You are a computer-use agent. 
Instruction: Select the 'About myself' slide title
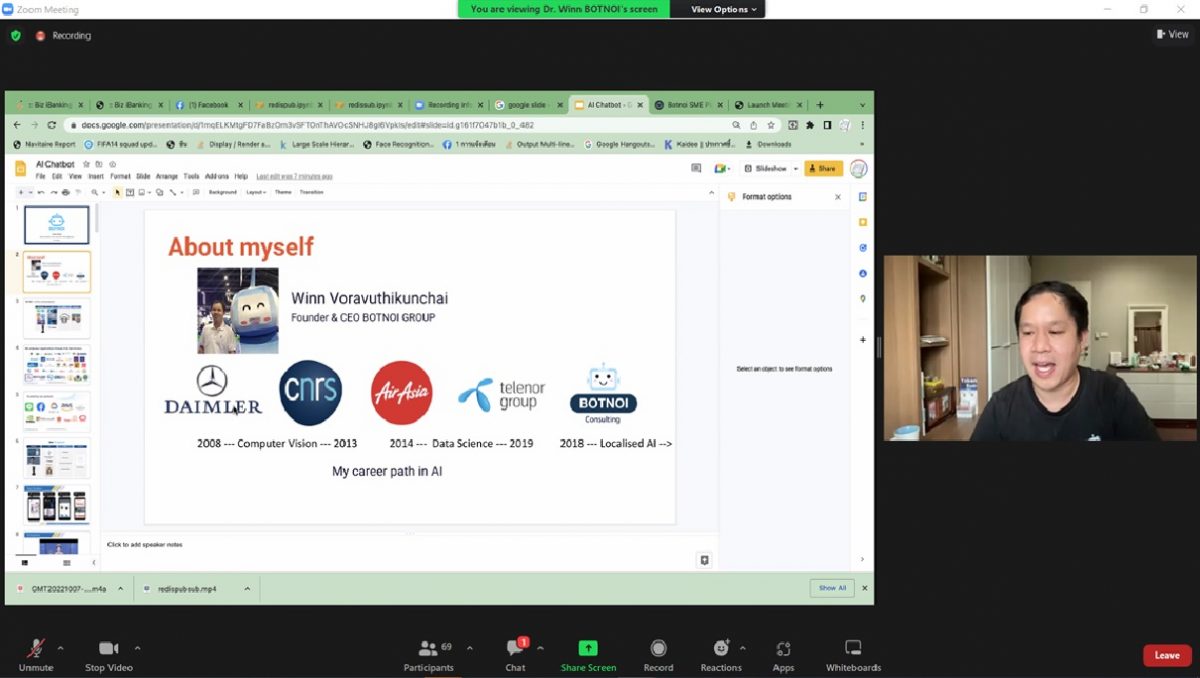(x=241, y=246)
